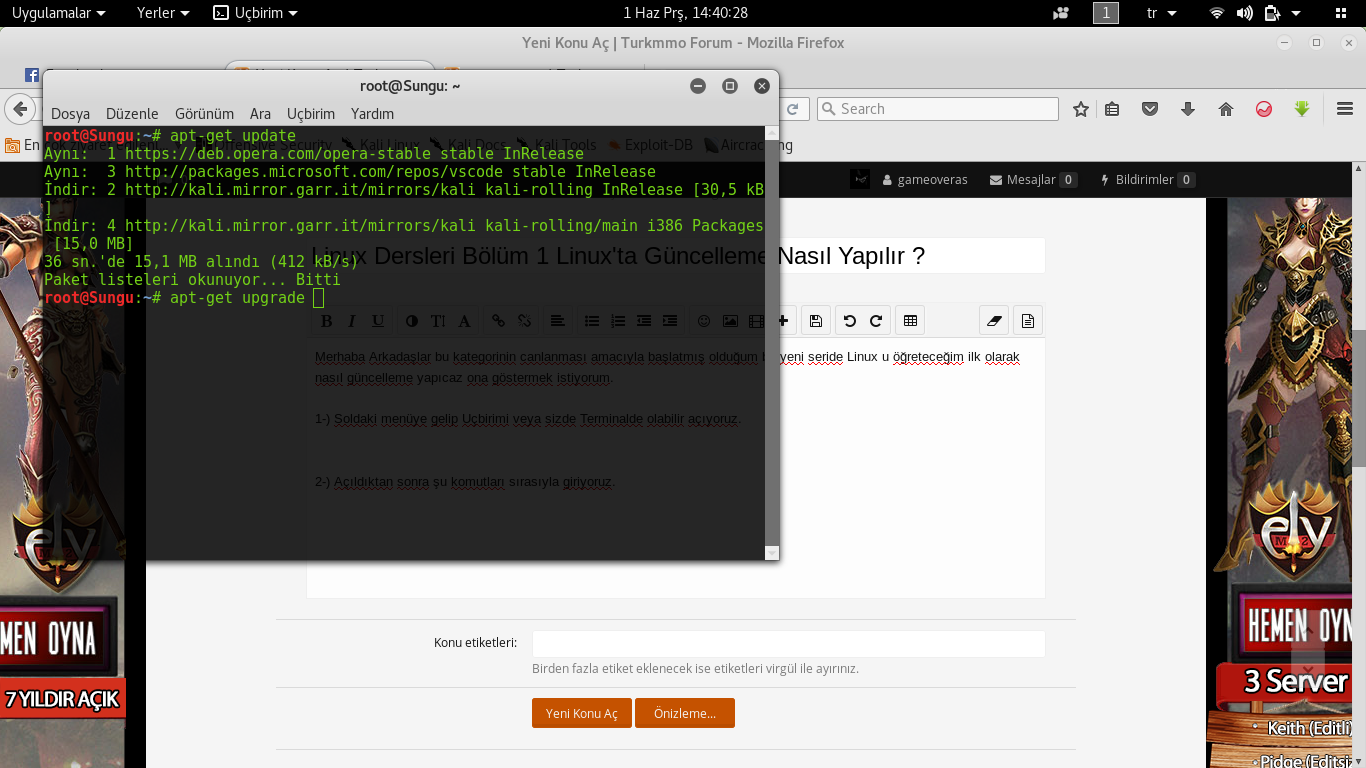Maximize the root@Sungu terminal window
Viewport: 1366px width, 768px height.
click(730, 86)
